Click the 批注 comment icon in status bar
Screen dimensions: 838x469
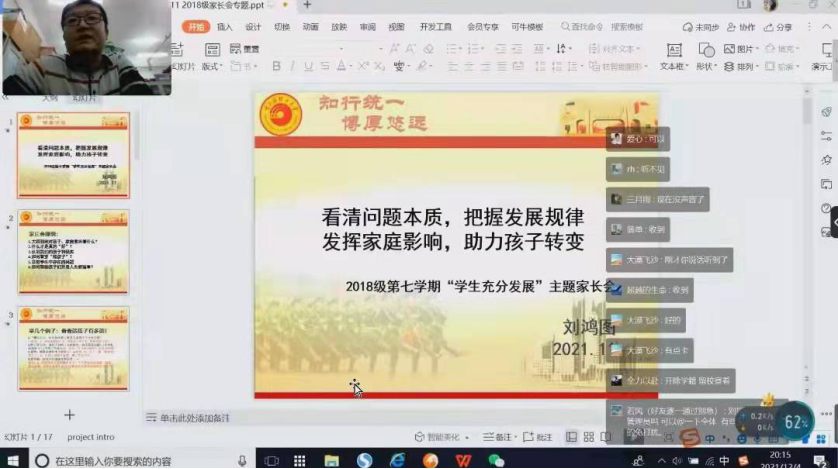pos(537,437)
